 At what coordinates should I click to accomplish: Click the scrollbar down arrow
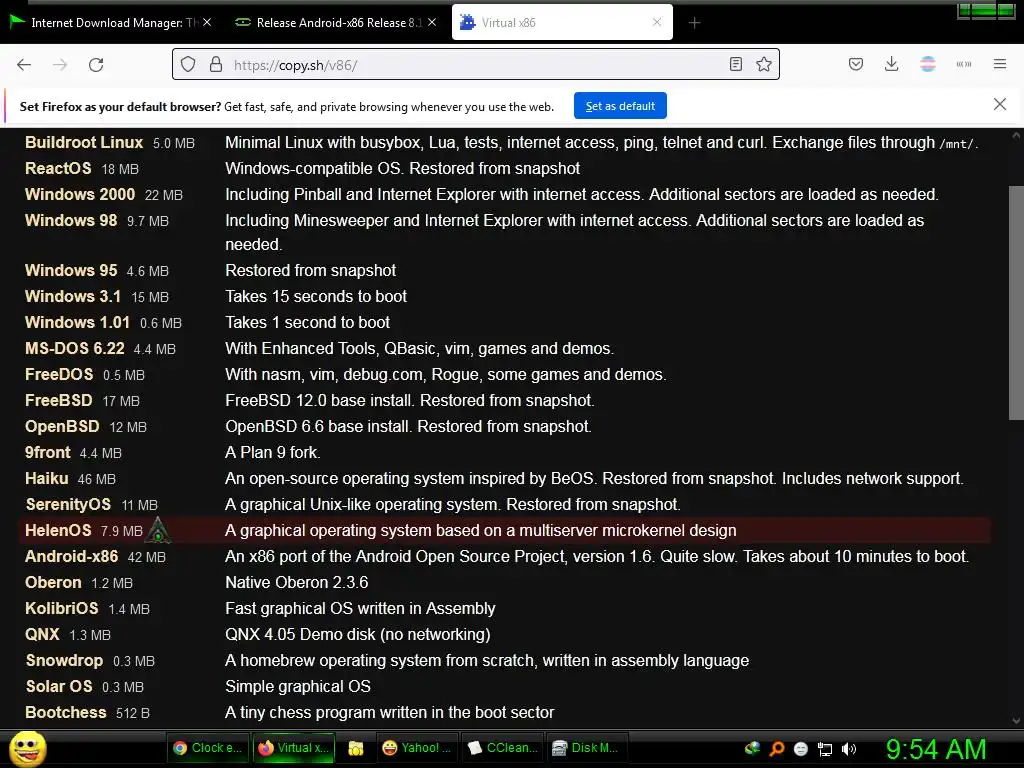point(1016,721)
